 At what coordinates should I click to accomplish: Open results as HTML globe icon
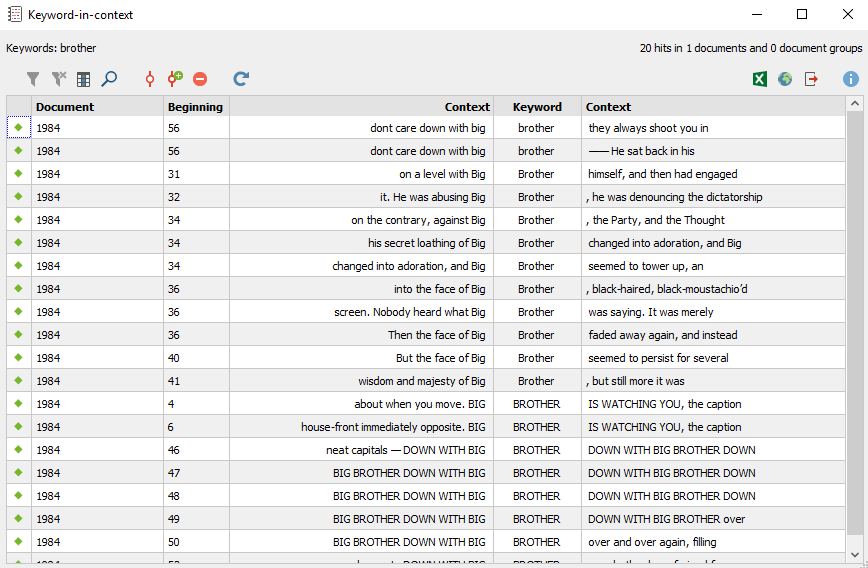784,79
